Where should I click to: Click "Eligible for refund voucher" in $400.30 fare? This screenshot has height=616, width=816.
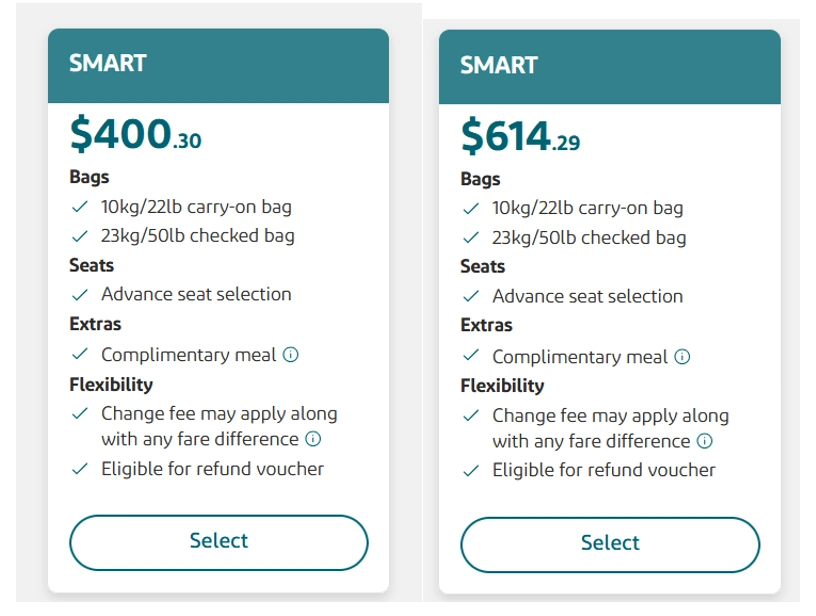[212, 468]
